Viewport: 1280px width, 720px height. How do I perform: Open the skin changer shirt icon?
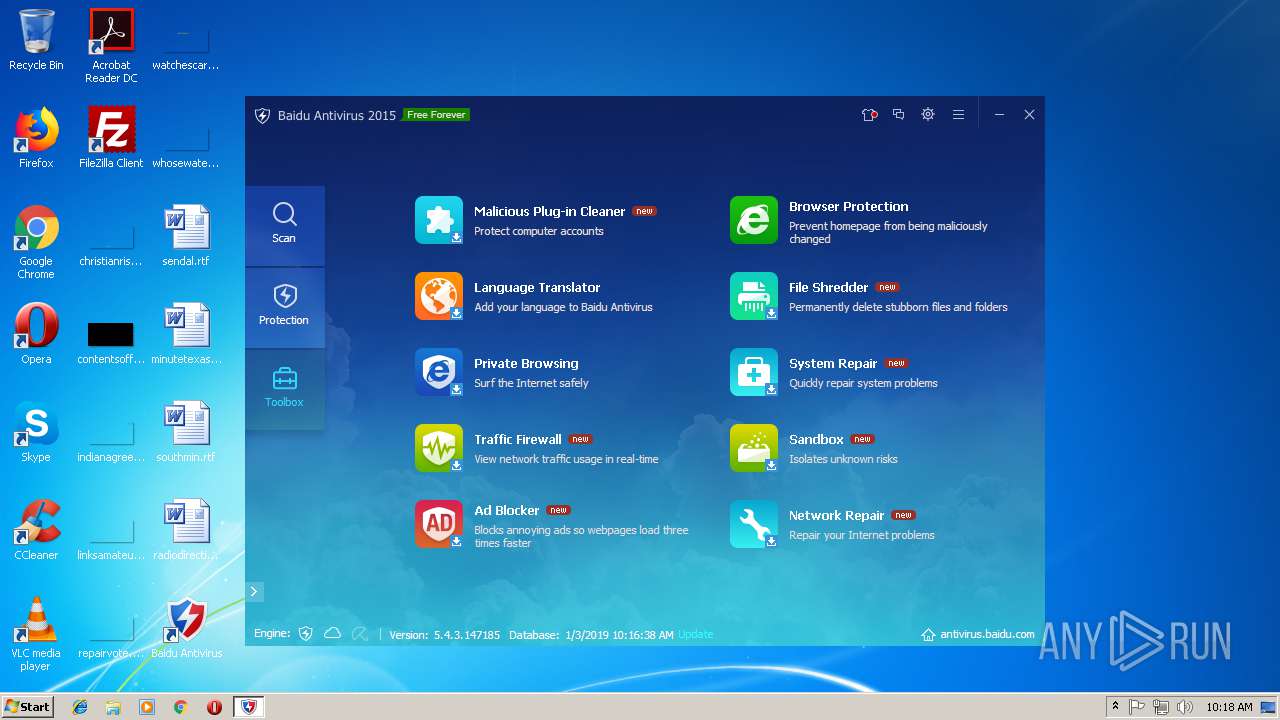(x=869, y=115)
